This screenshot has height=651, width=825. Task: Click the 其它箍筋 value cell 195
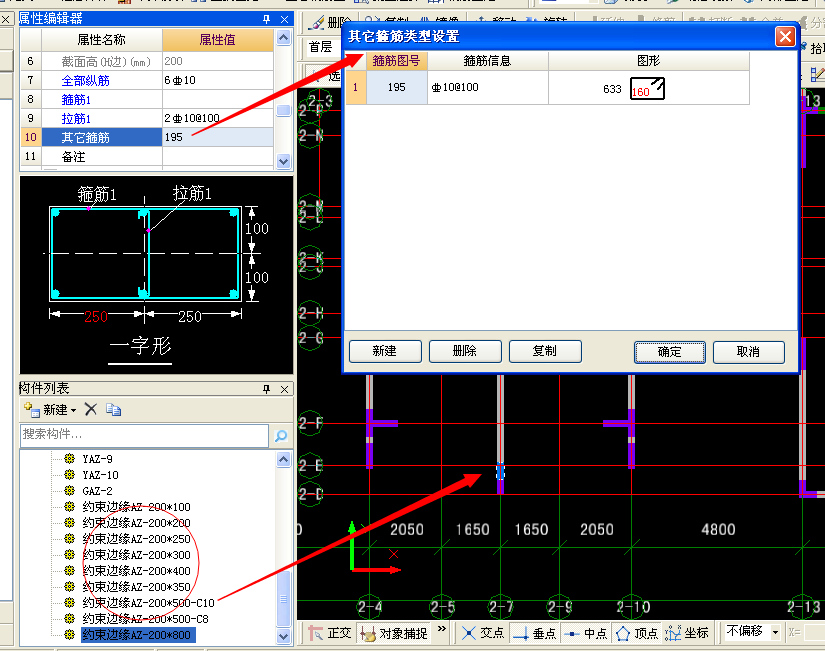218,137
